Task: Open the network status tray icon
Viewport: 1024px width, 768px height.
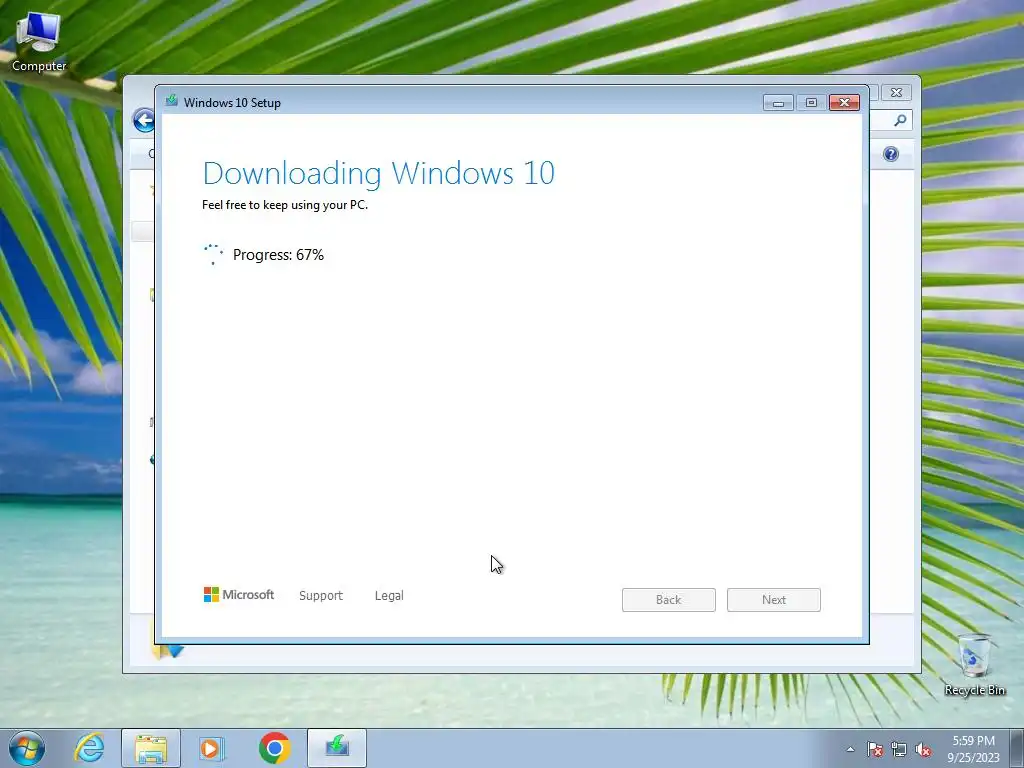Action: tap(899, 749)
